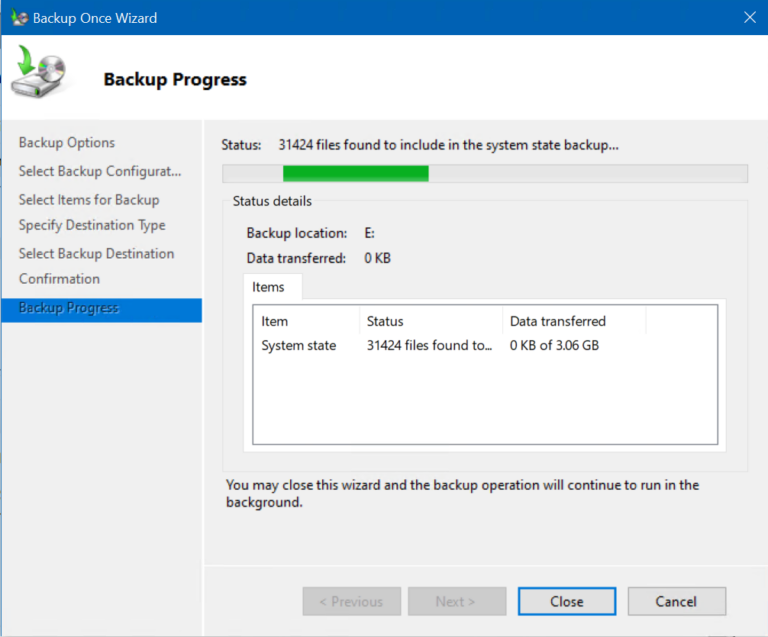The height and width of the screenshot is (637, 768).
Task: Click the Backup Progress page heading
Action: (x=175, y=79)
